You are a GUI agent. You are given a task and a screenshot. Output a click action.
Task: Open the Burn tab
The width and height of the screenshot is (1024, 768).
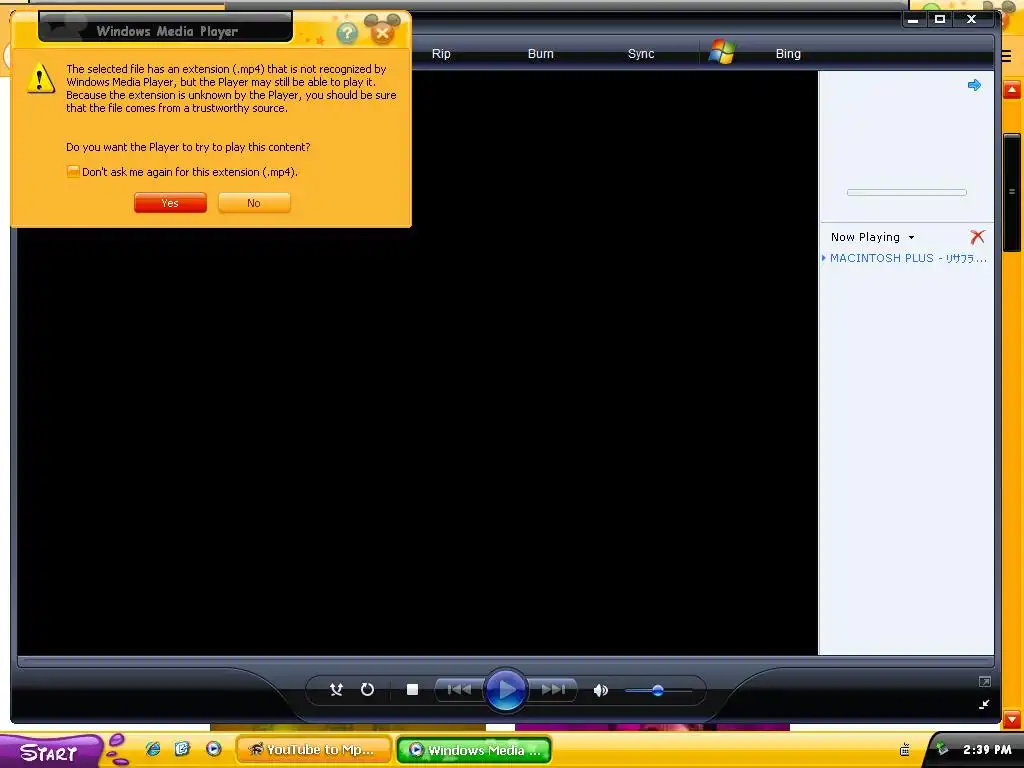[x=540, y=54]
